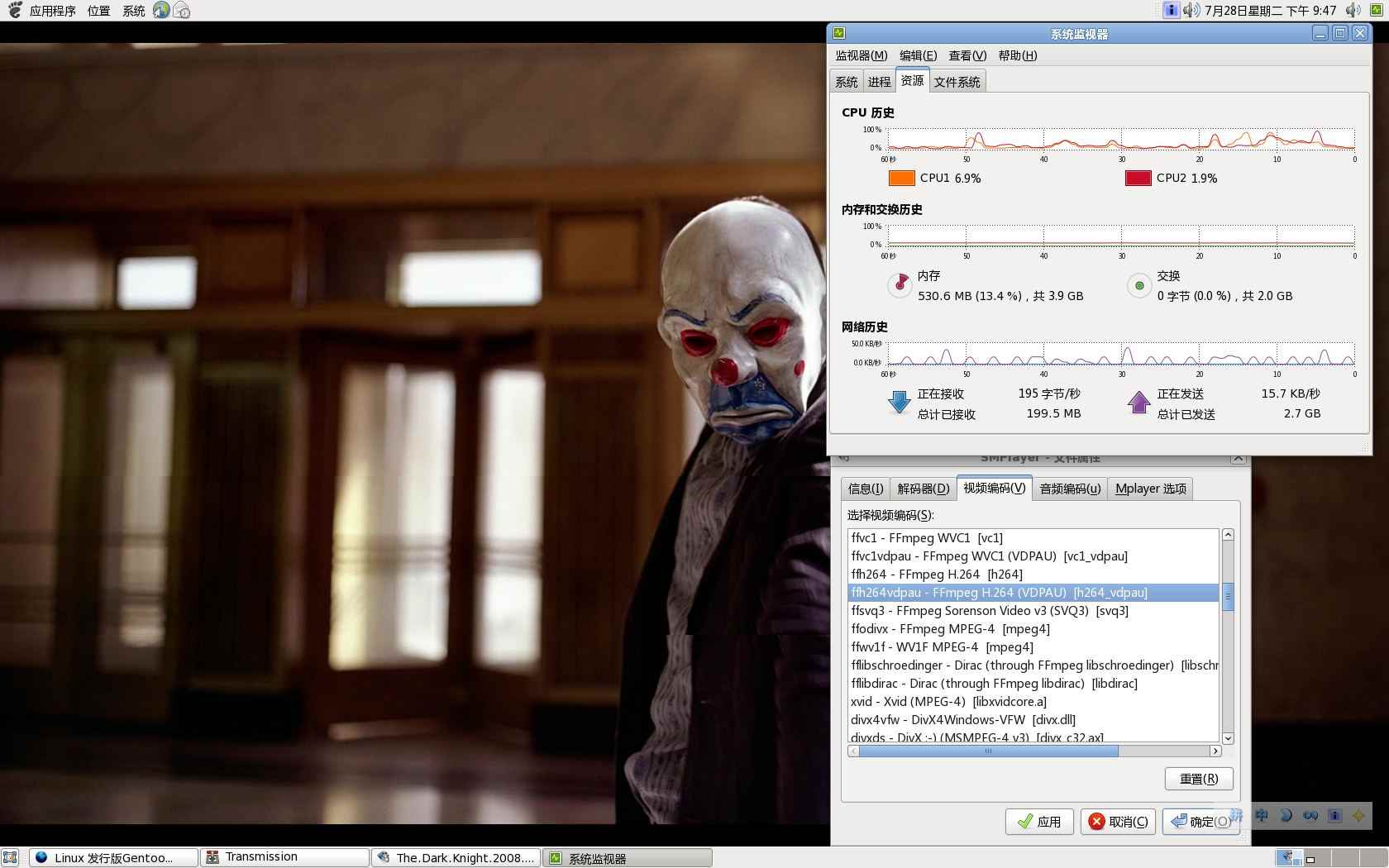Switch to 系统 tab in System Monitor
The image size is (1389, 868).
pyautogui.click(x=847, y=82)
